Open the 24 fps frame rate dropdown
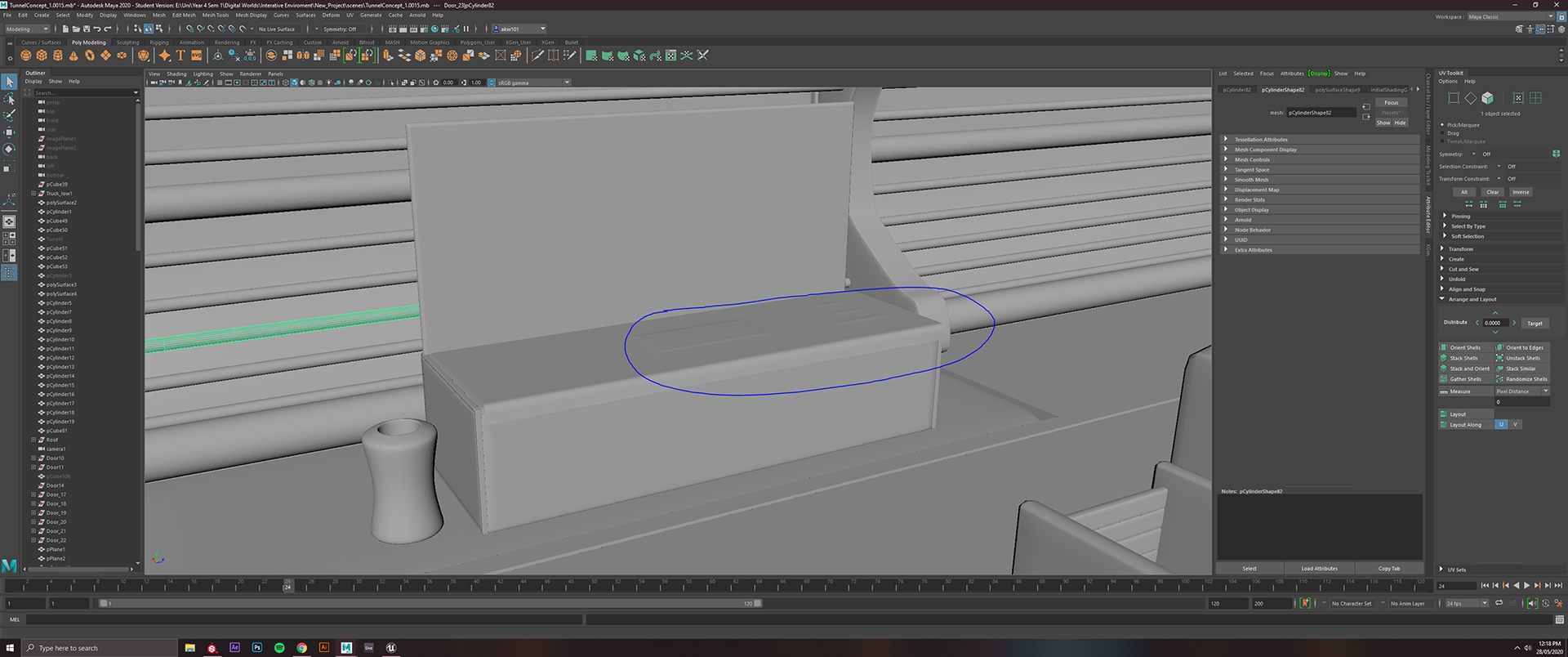This screenshot has width=1568, height=657. click(1467, 603)
